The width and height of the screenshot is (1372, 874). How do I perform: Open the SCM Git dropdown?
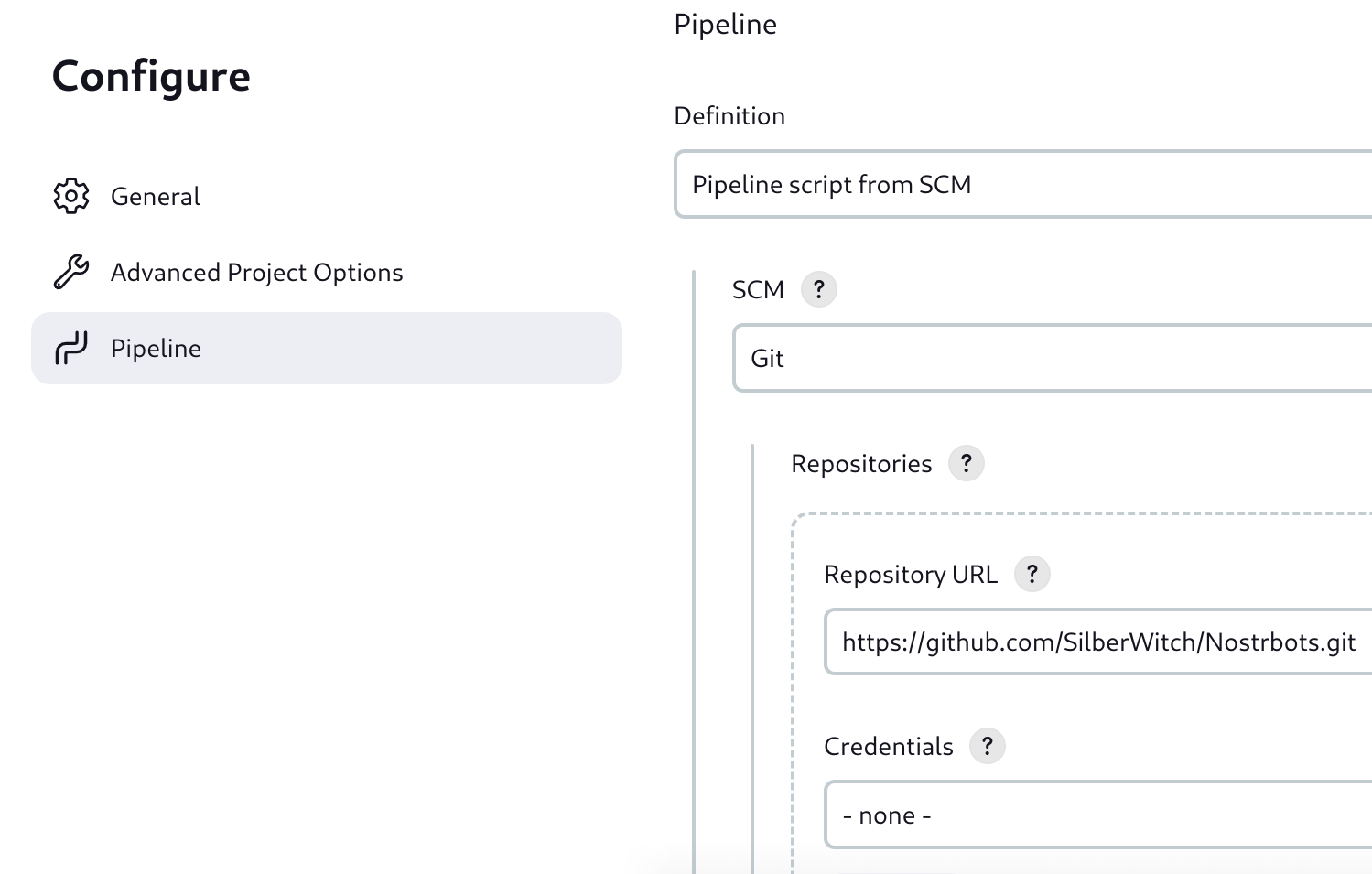1053,358
